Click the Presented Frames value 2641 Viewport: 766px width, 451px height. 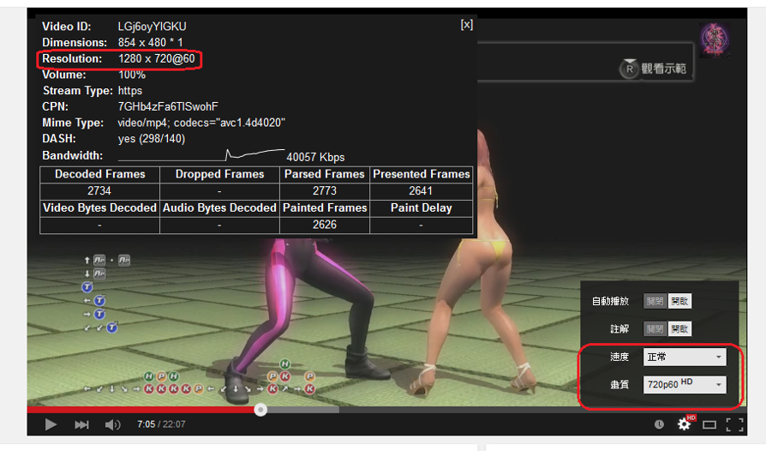421,191
